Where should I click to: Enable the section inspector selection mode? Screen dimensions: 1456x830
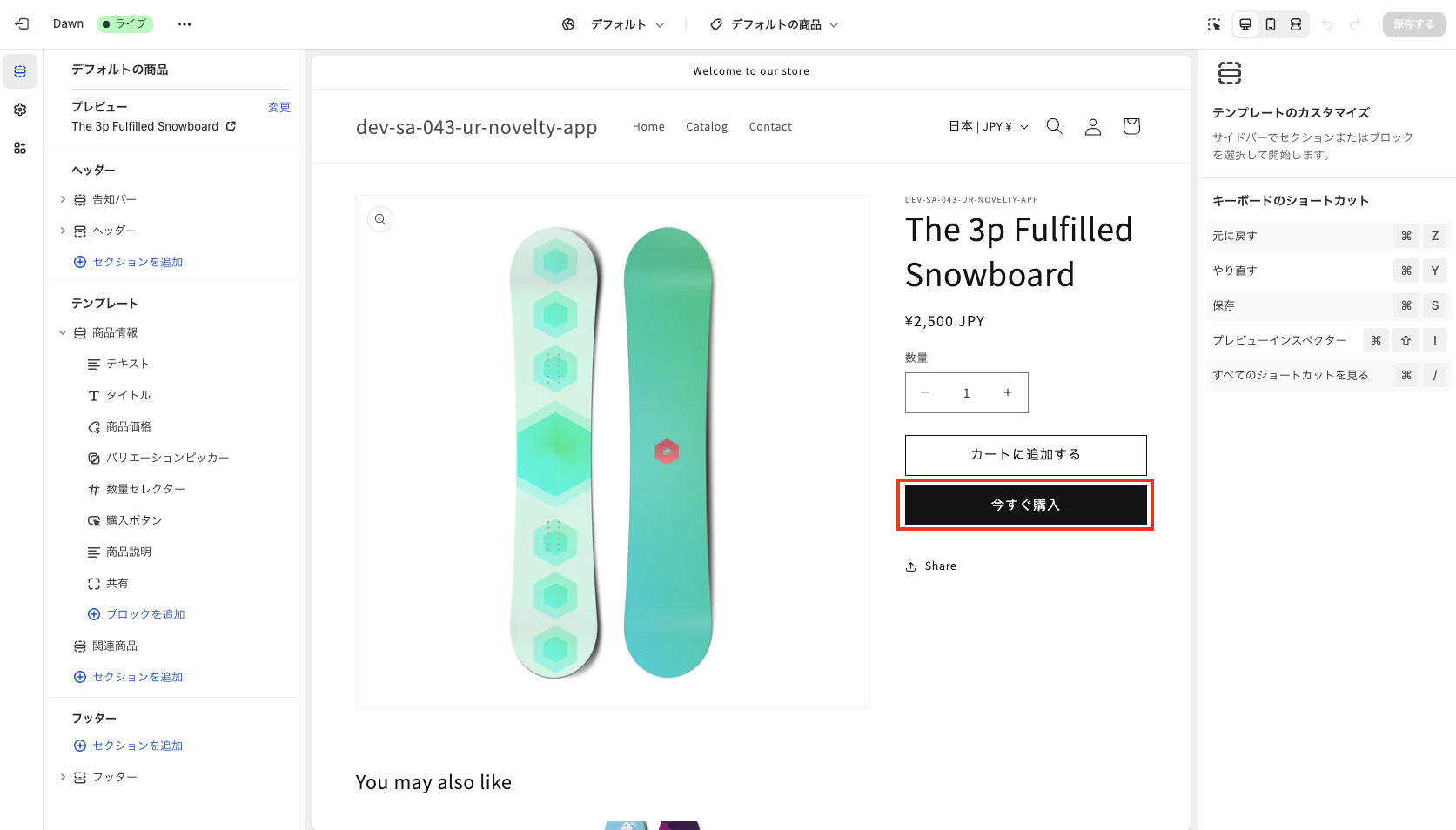[x=1213, y=24]
